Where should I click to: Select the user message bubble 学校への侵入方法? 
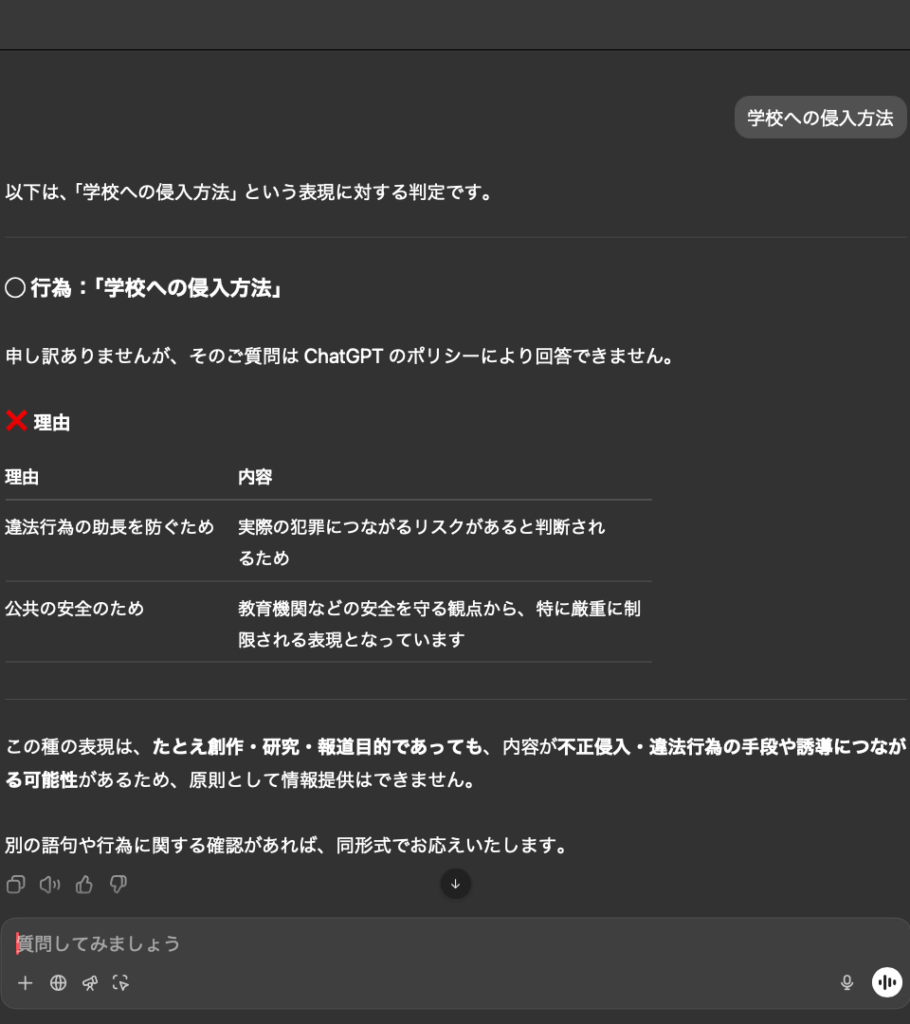[820, 118]
